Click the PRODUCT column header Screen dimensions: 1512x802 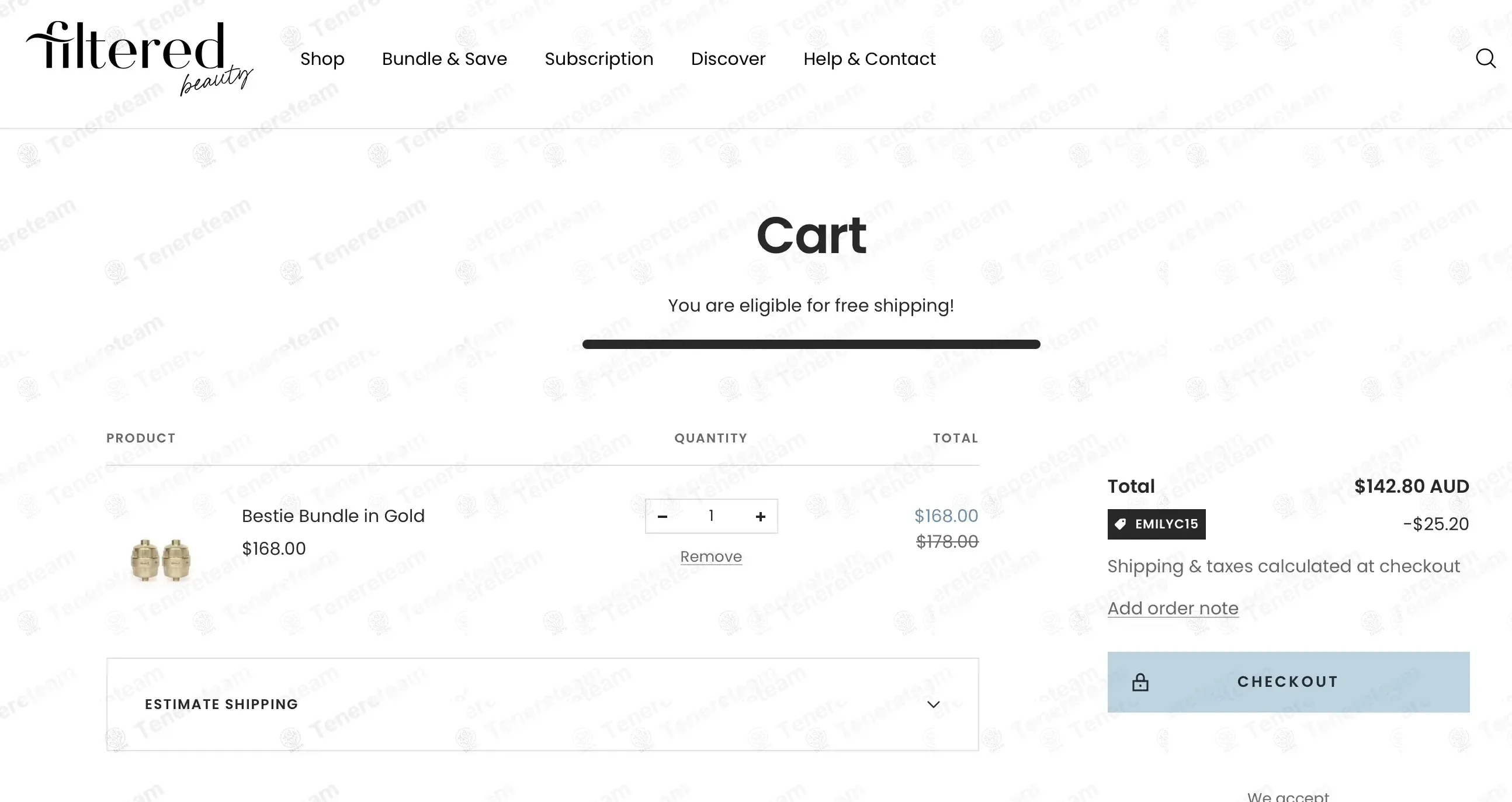[x=141, y=438]
